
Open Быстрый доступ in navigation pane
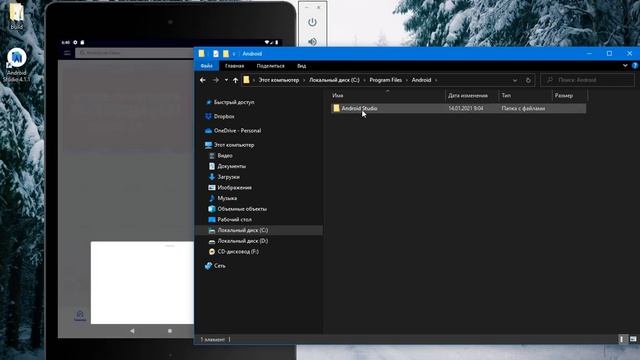[234, 102]
